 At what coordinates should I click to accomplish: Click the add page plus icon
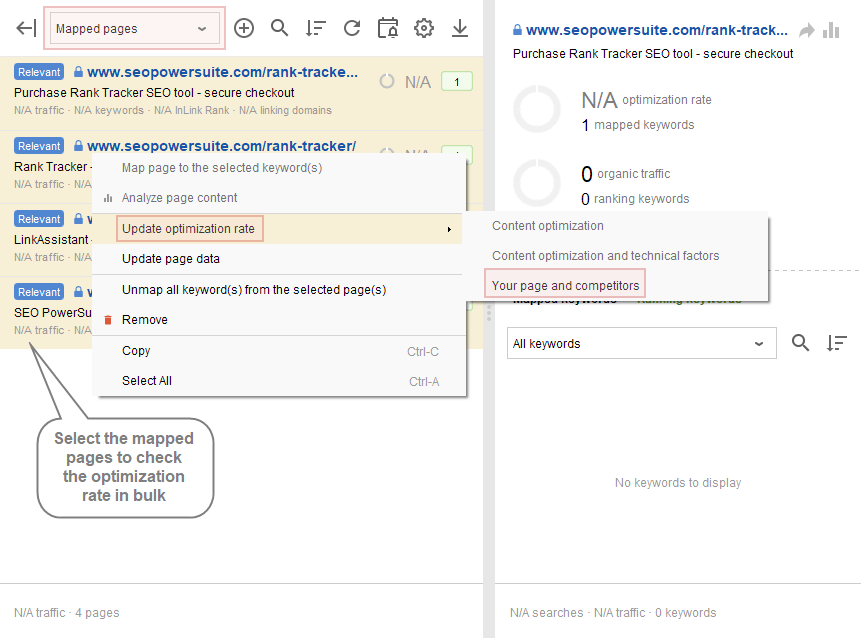244,28
